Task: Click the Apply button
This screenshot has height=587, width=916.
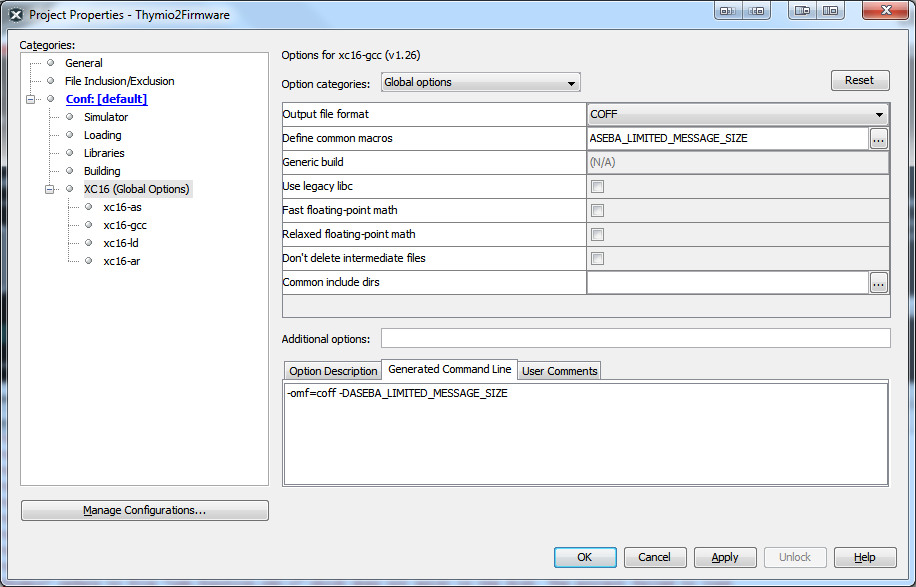Action: 725,557
